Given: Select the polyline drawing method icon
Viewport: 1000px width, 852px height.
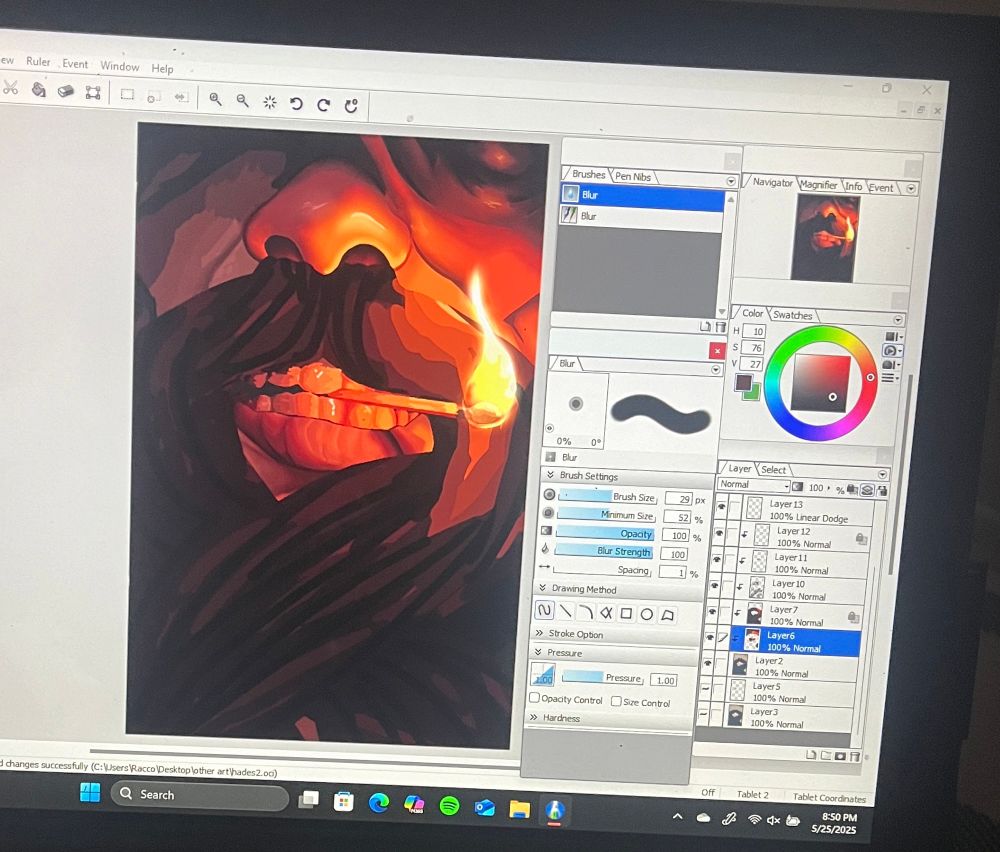Looking at the screenshot, I should pos(606,613).
